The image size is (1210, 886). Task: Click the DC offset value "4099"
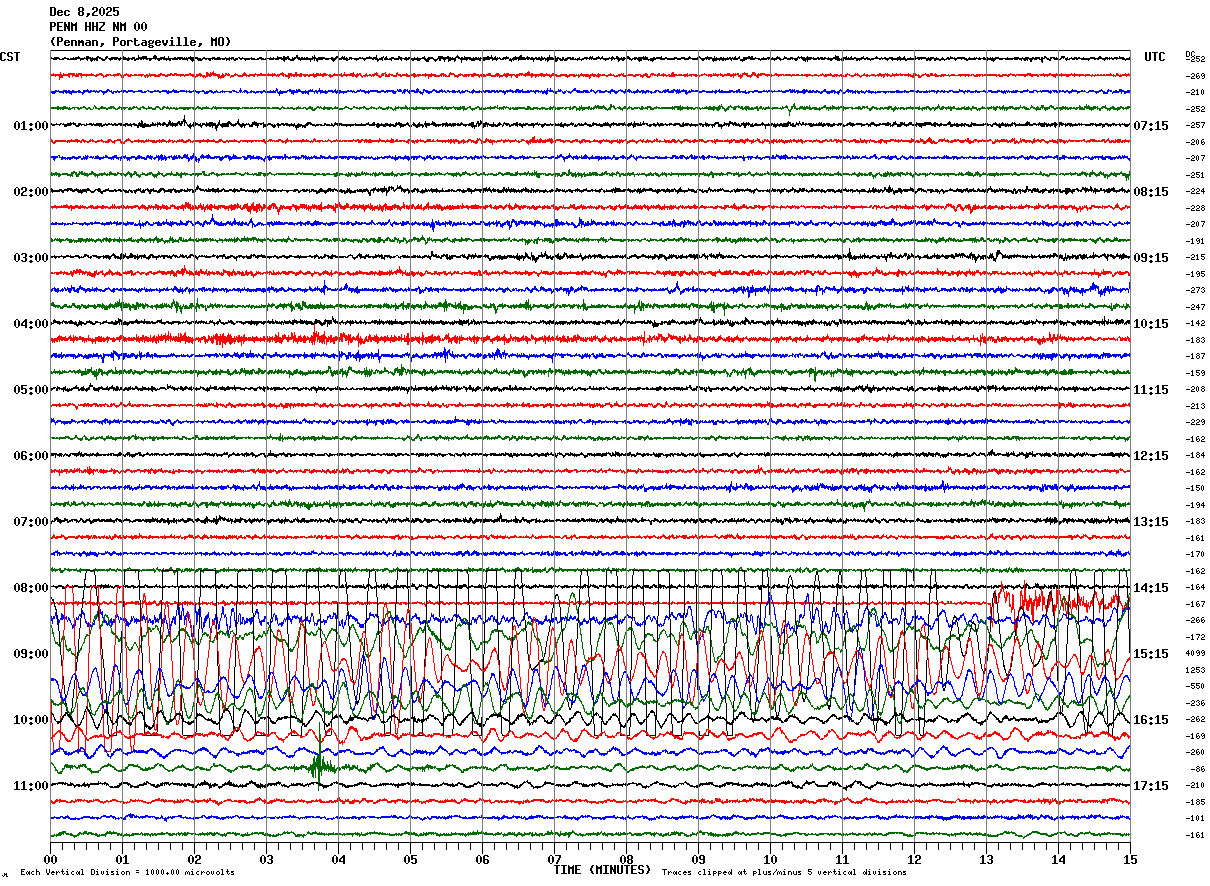pos(1195,654)
